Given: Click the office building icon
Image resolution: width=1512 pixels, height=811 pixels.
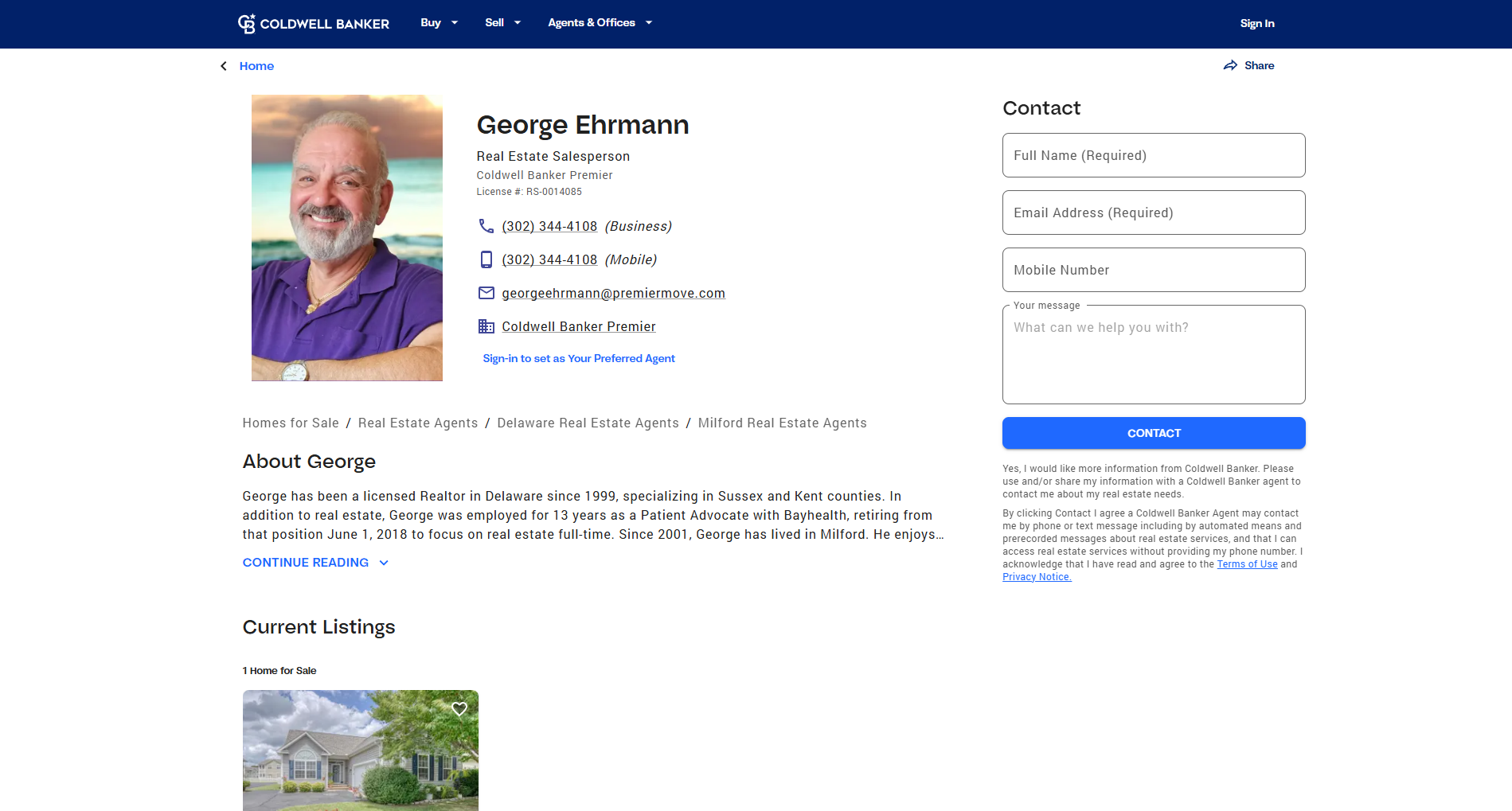Looking at the screenshot, I should [486, 326].
